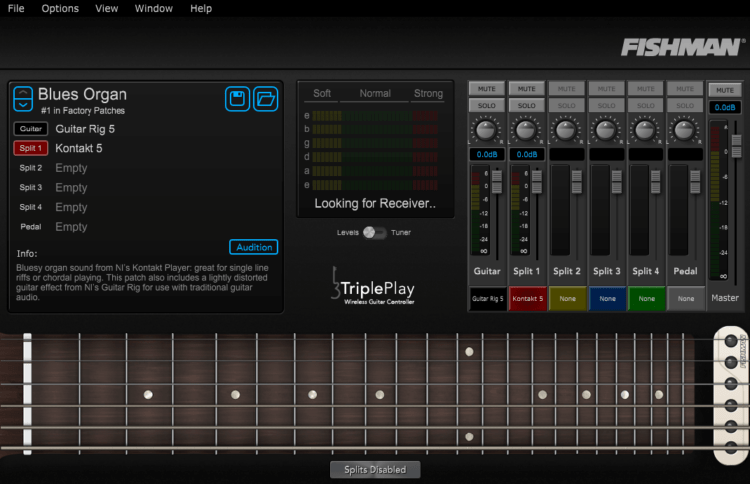The width and height of the screenshot is (750, 484).
Task: Click the Pedal channel volume fader
Action: click(695, 181)
